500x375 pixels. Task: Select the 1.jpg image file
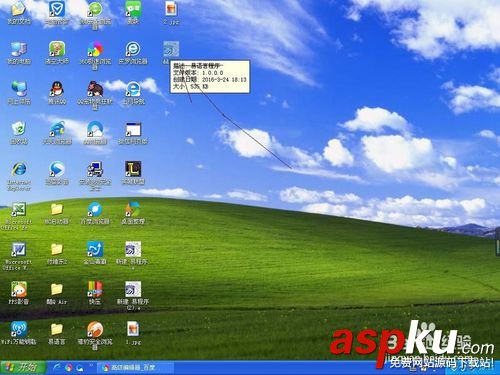(x=133, y=333)
